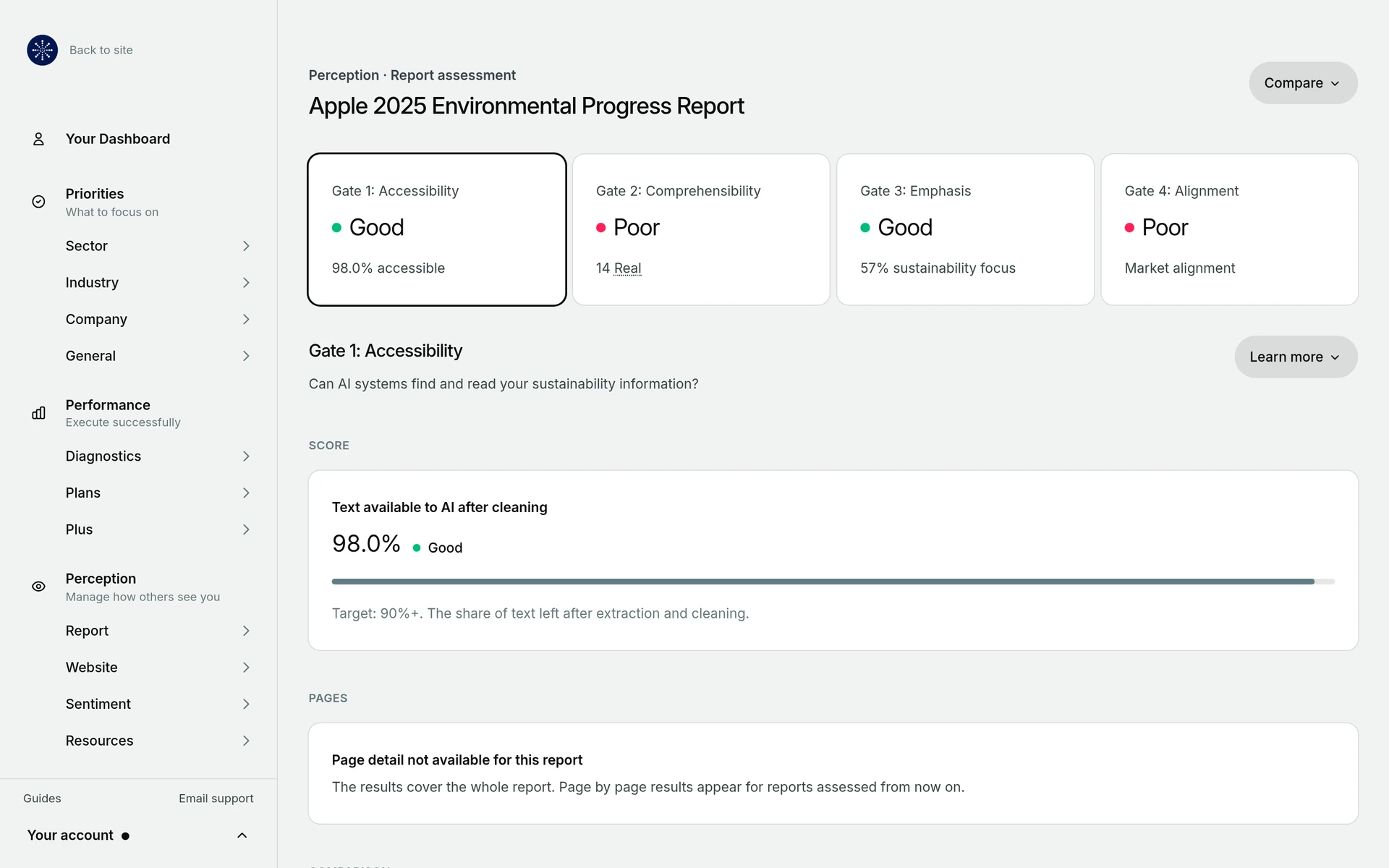The height and width of the screenshot is (868, 1389).
Task: Expand the Sector chevron
Action: [246, 246]
